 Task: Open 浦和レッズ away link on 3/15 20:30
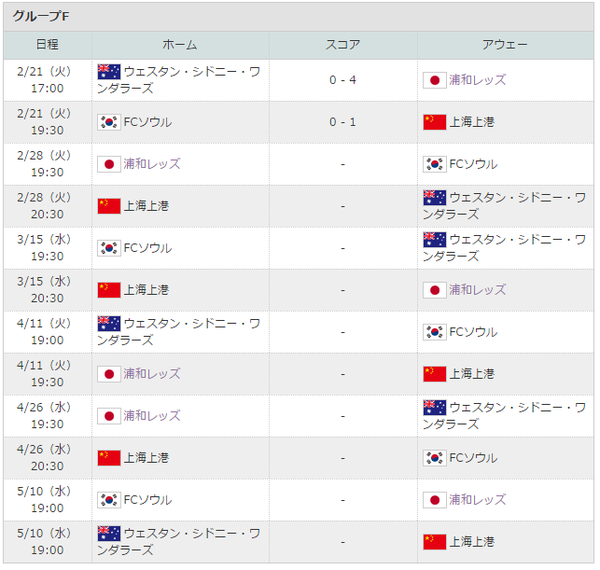(x=478, y=290)
